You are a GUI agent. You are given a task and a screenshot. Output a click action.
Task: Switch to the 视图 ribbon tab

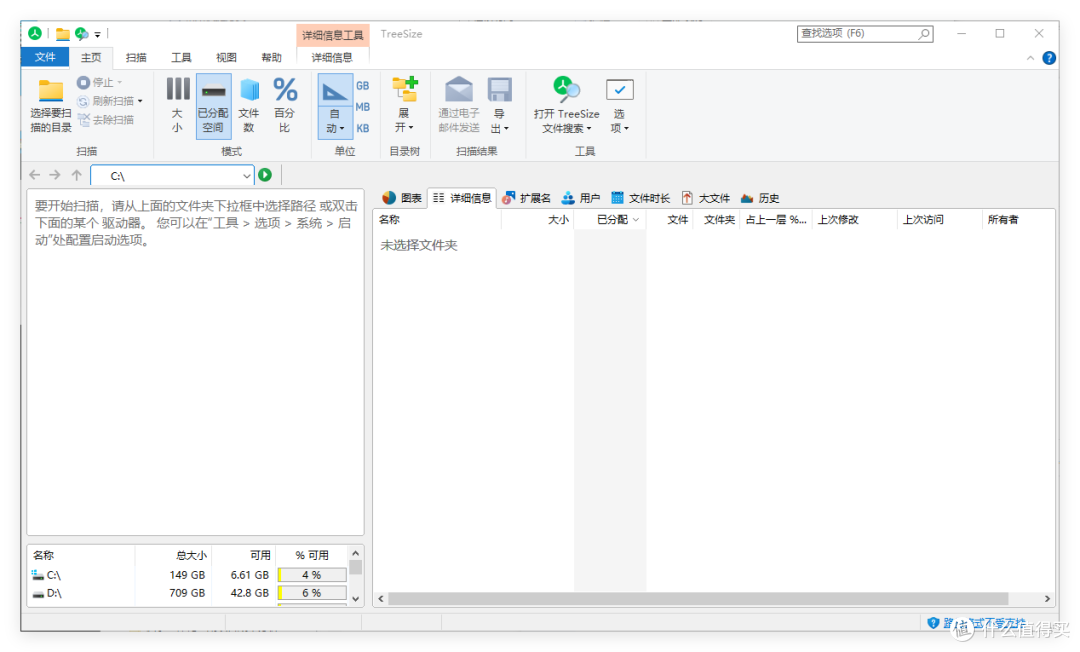(x=226, y=57)
